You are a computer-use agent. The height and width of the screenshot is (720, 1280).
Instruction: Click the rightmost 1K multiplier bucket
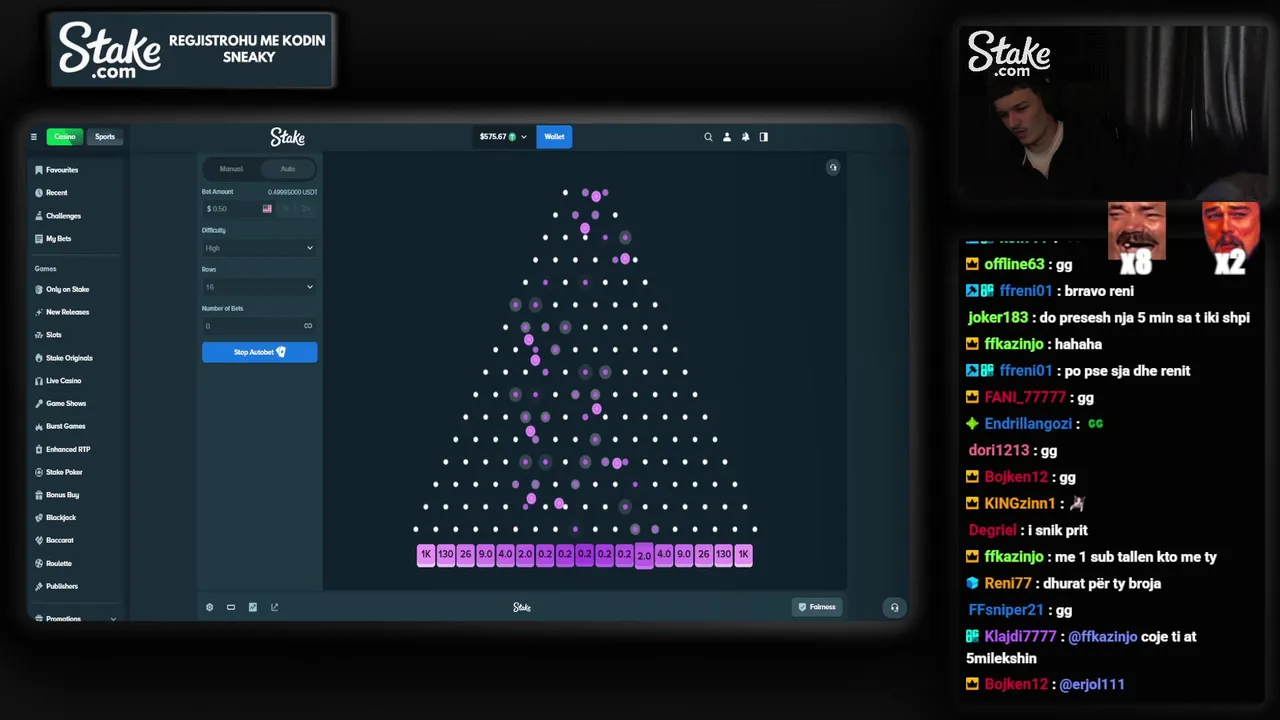point(743,555)
